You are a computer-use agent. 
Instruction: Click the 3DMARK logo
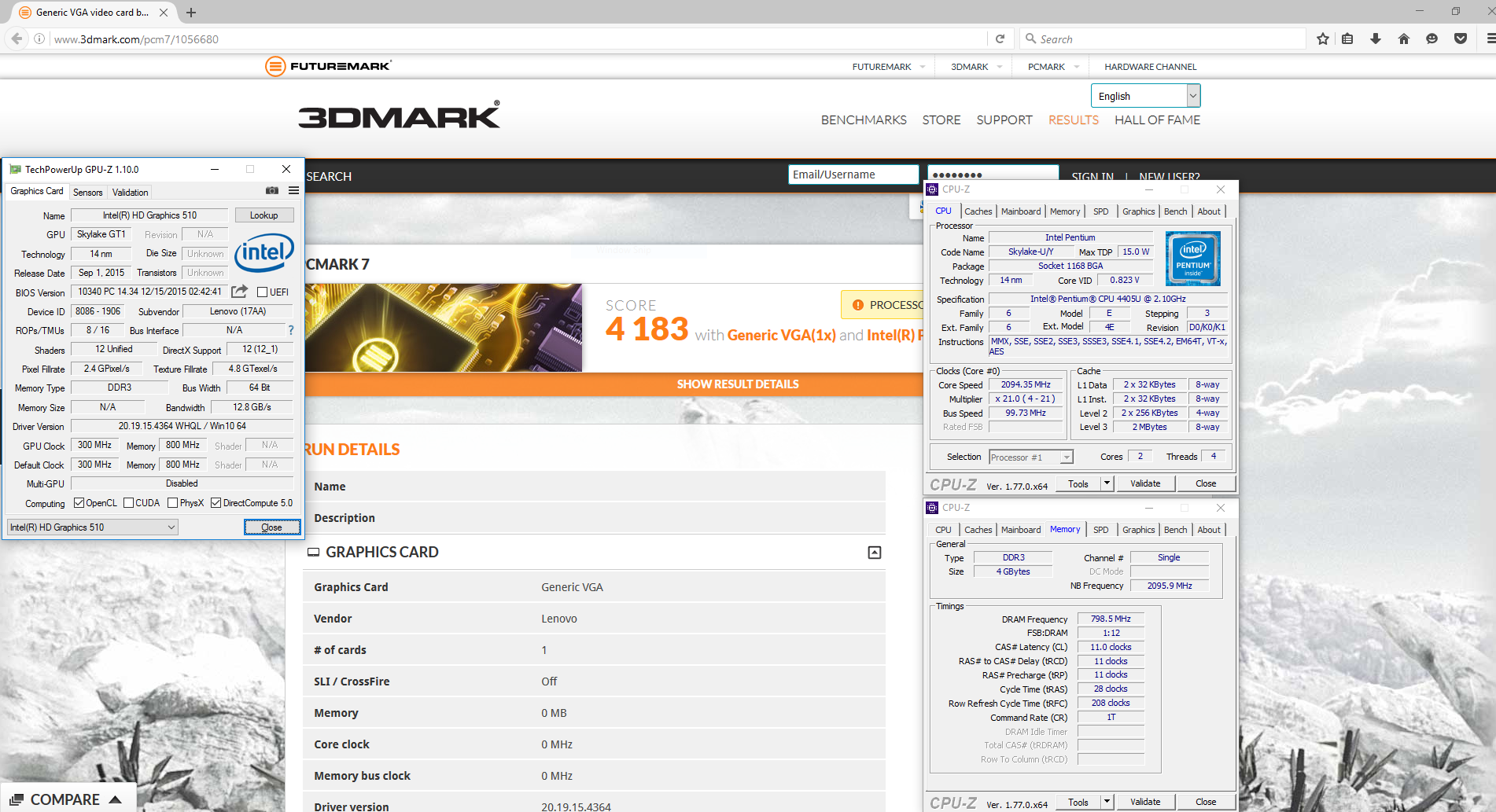tap(400, 116)
